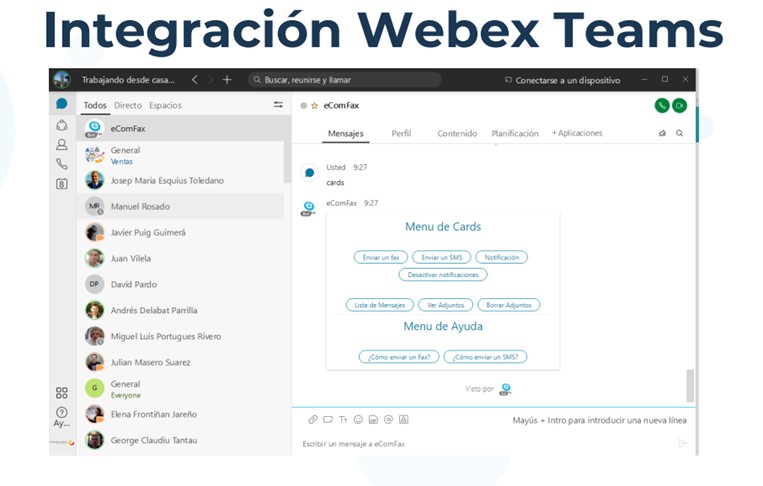Open the space list filter icon
This screenshot has height=486, width=763.
[x=278, y=105]
